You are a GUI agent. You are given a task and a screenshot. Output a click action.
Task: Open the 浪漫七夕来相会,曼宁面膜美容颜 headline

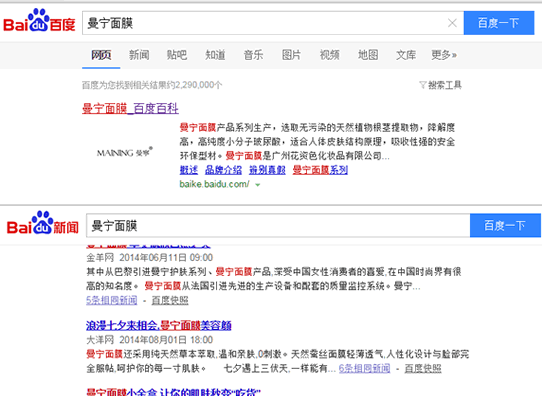pyautogui.click(x=159, y=325)
